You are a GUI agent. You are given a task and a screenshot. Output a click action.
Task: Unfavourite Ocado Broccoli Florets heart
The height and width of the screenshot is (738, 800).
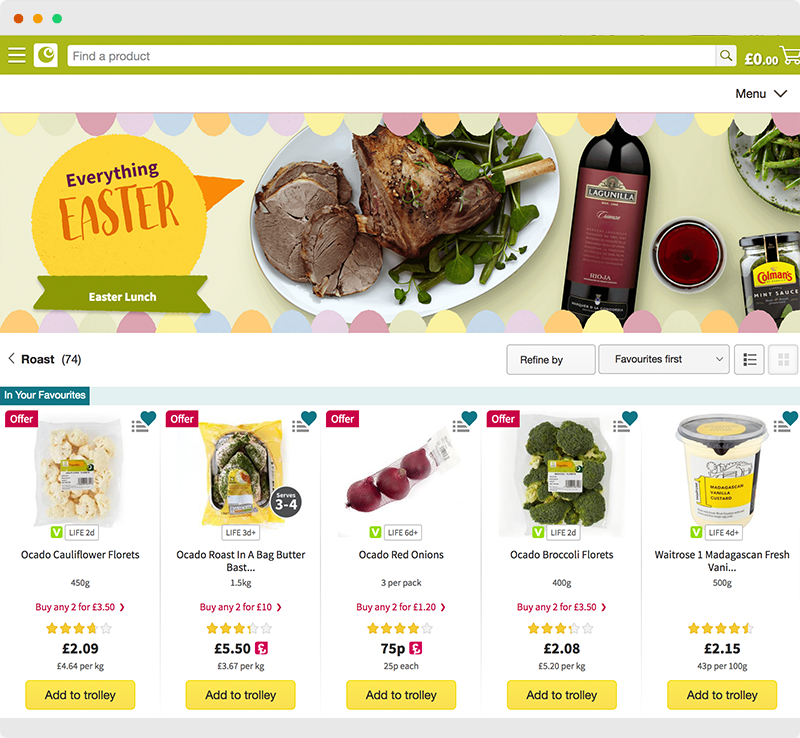[630, 417]
